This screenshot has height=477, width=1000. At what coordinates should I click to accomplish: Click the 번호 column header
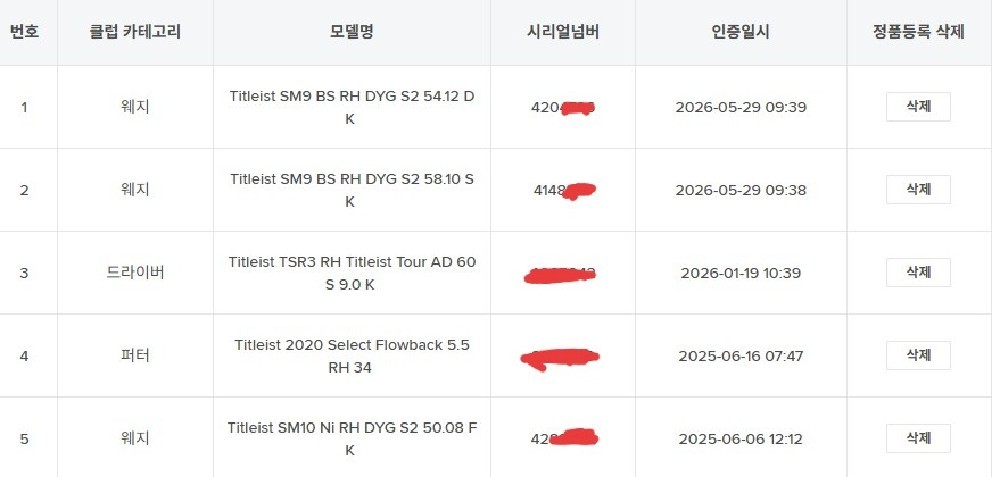point(24,32)
